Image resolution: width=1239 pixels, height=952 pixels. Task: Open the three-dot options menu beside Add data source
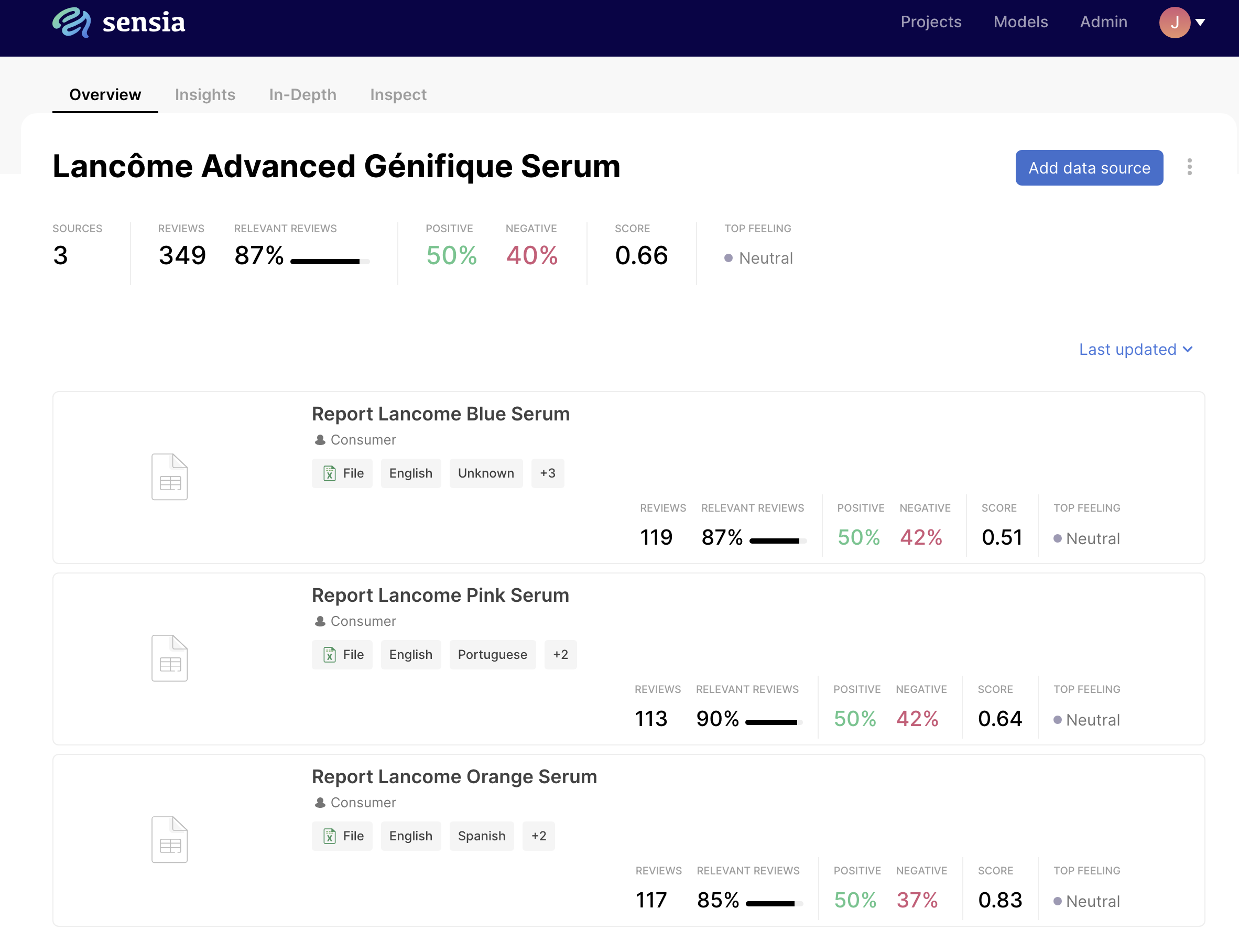click(x=1189, y=167)
